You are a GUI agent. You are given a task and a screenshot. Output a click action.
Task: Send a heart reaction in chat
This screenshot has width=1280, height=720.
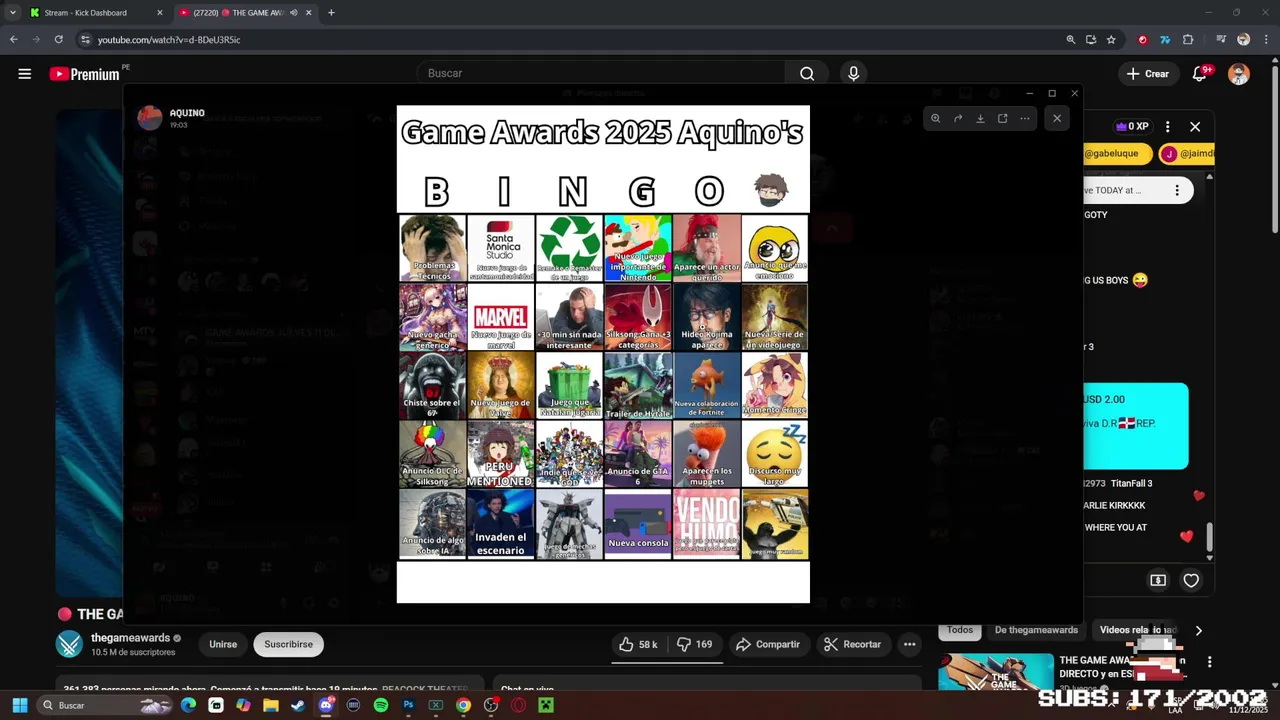pos(1191,580)
